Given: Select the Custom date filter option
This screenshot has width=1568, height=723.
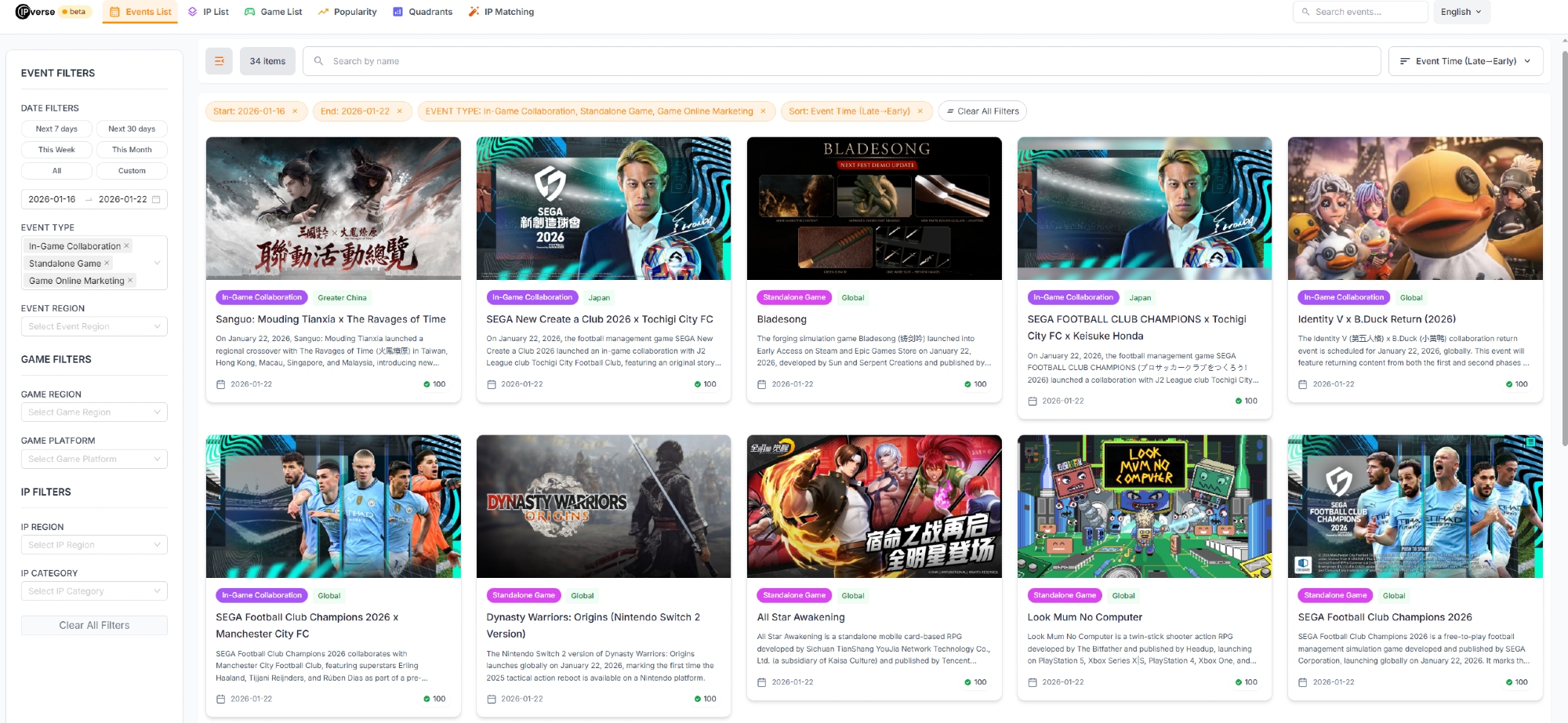Looking at the screenshot, I should coord(132,171).
